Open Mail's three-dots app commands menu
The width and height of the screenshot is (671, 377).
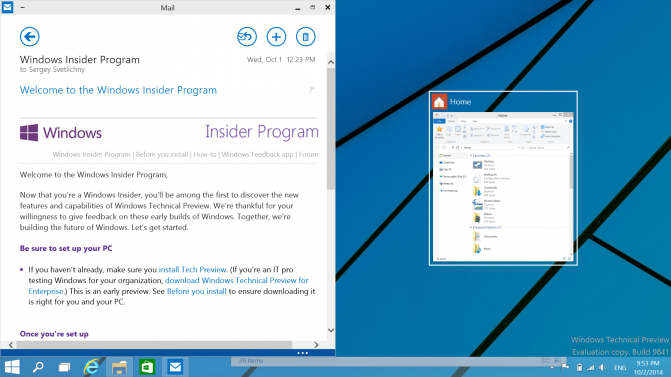[303, 353]
